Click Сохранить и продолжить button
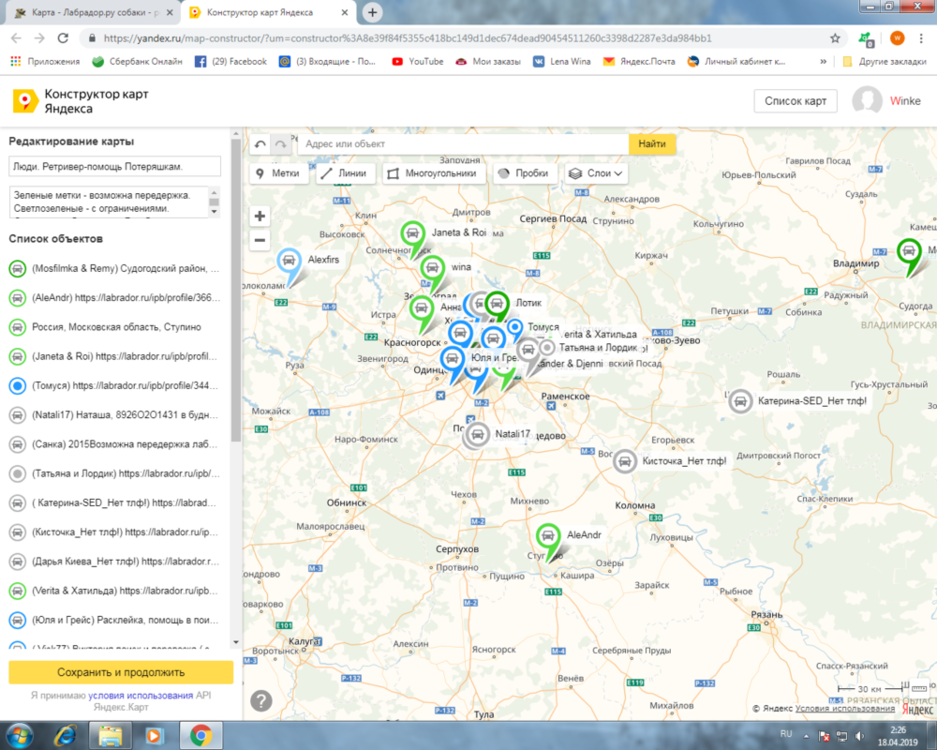 [121, 673]
